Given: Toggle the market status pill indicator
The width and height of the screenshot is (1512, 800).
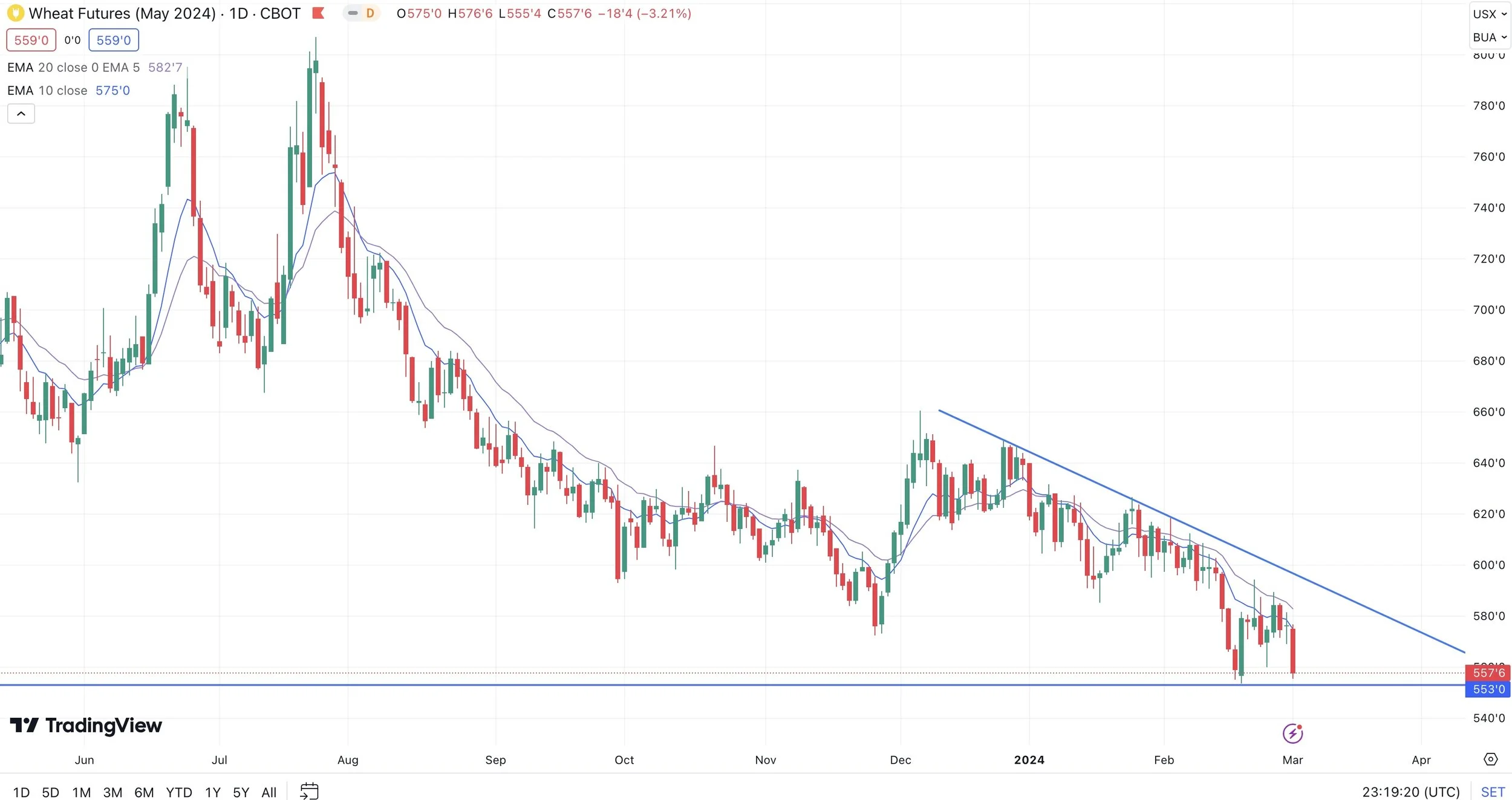Looking at the screenshot, I should point(353,13).
